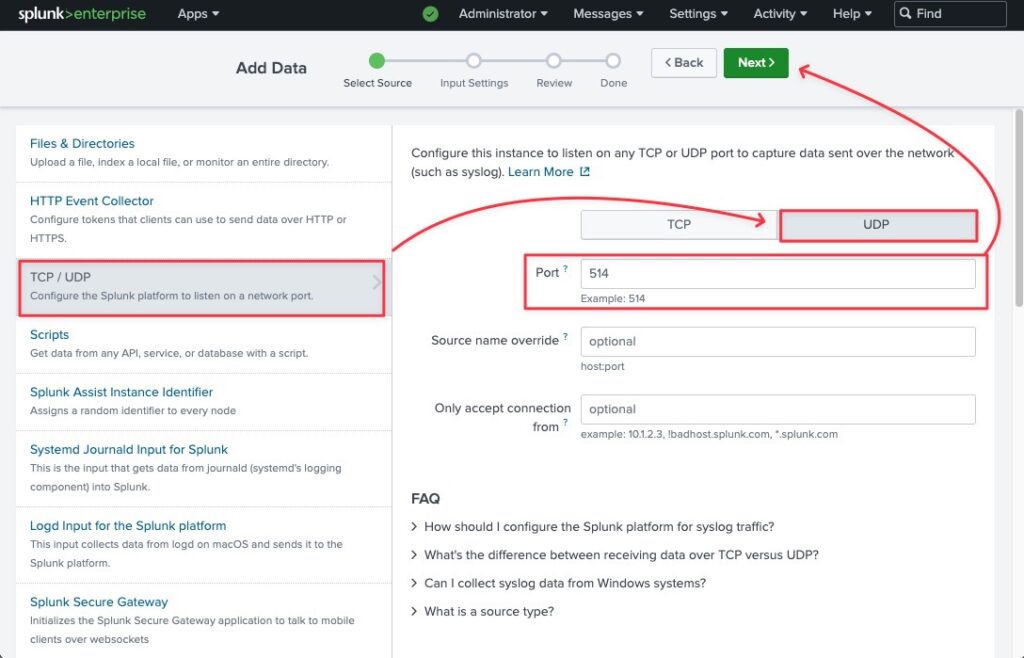Screen dimensions: 1024x658
Task: Open the Messages dropdown menu
Action: (x=608, y=14)
